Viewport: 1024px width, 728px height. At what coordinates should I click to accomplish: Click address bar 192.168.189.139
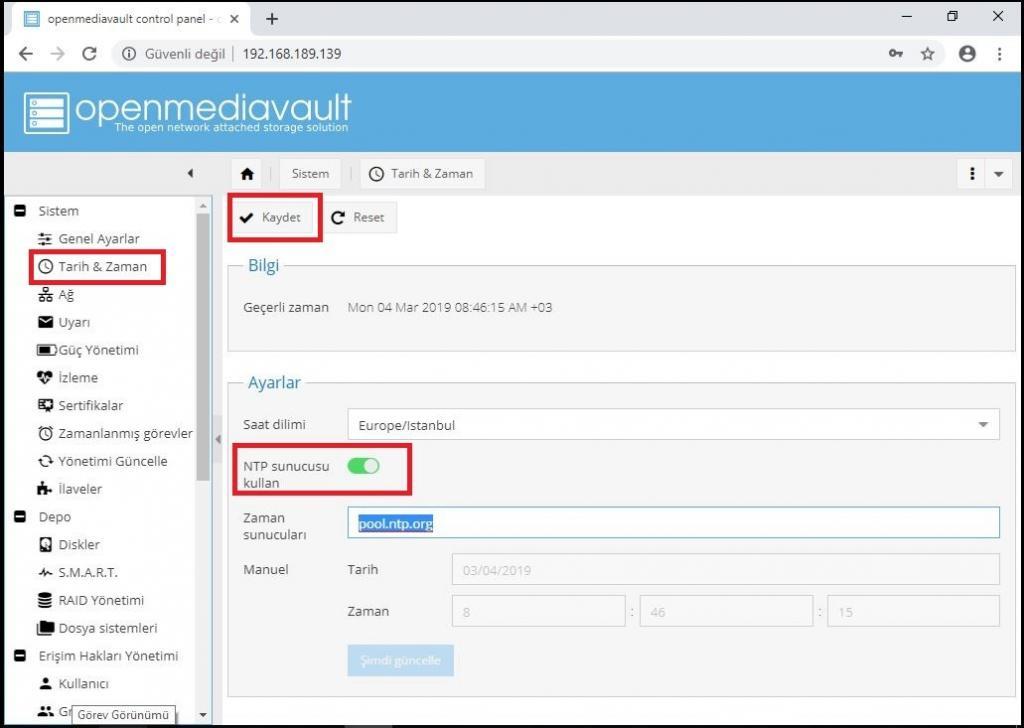(292, 54)
